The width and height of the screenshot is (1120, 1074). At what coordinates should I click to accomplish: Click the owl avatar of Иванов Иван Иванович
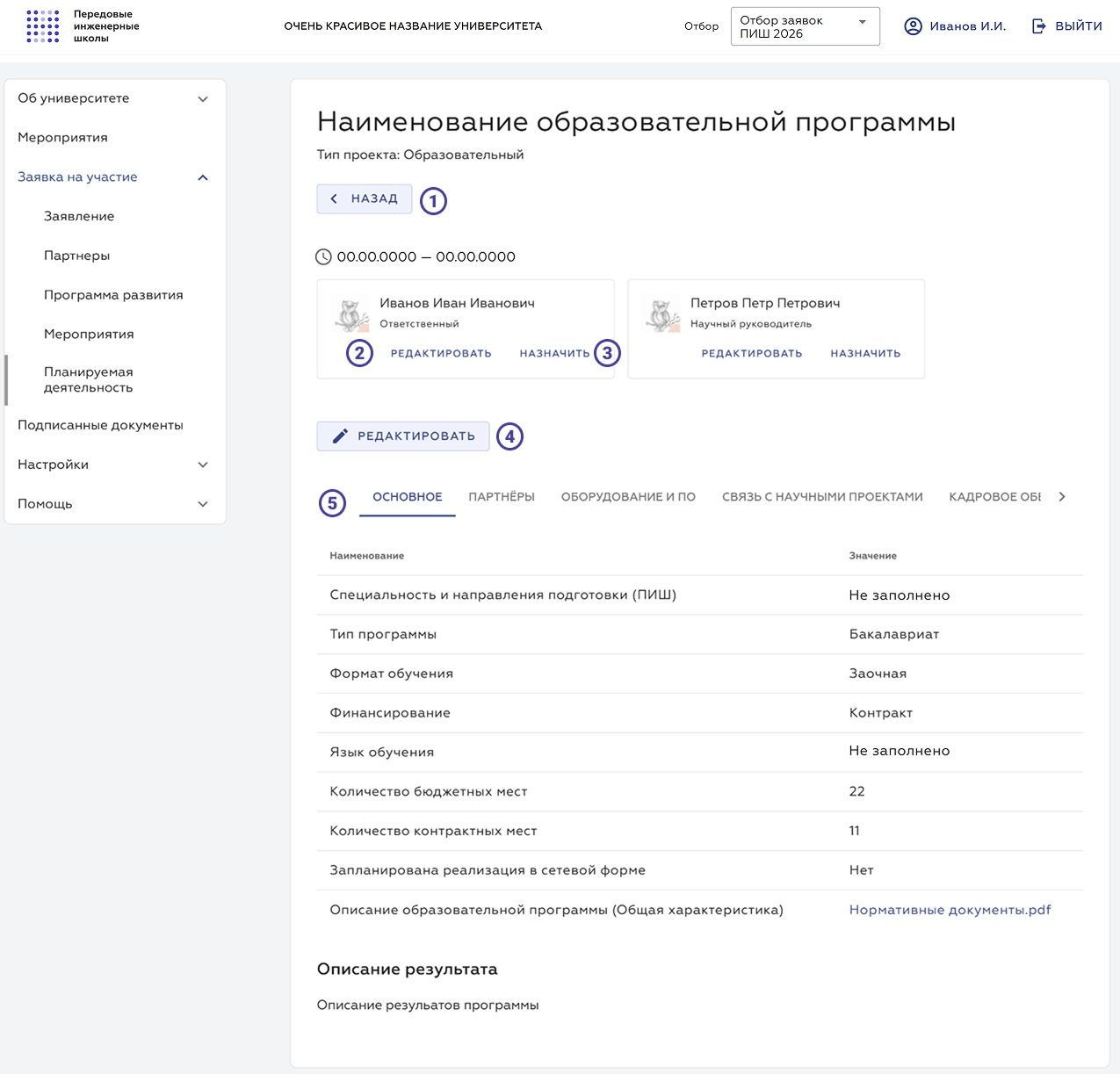(x=351, y=314)
